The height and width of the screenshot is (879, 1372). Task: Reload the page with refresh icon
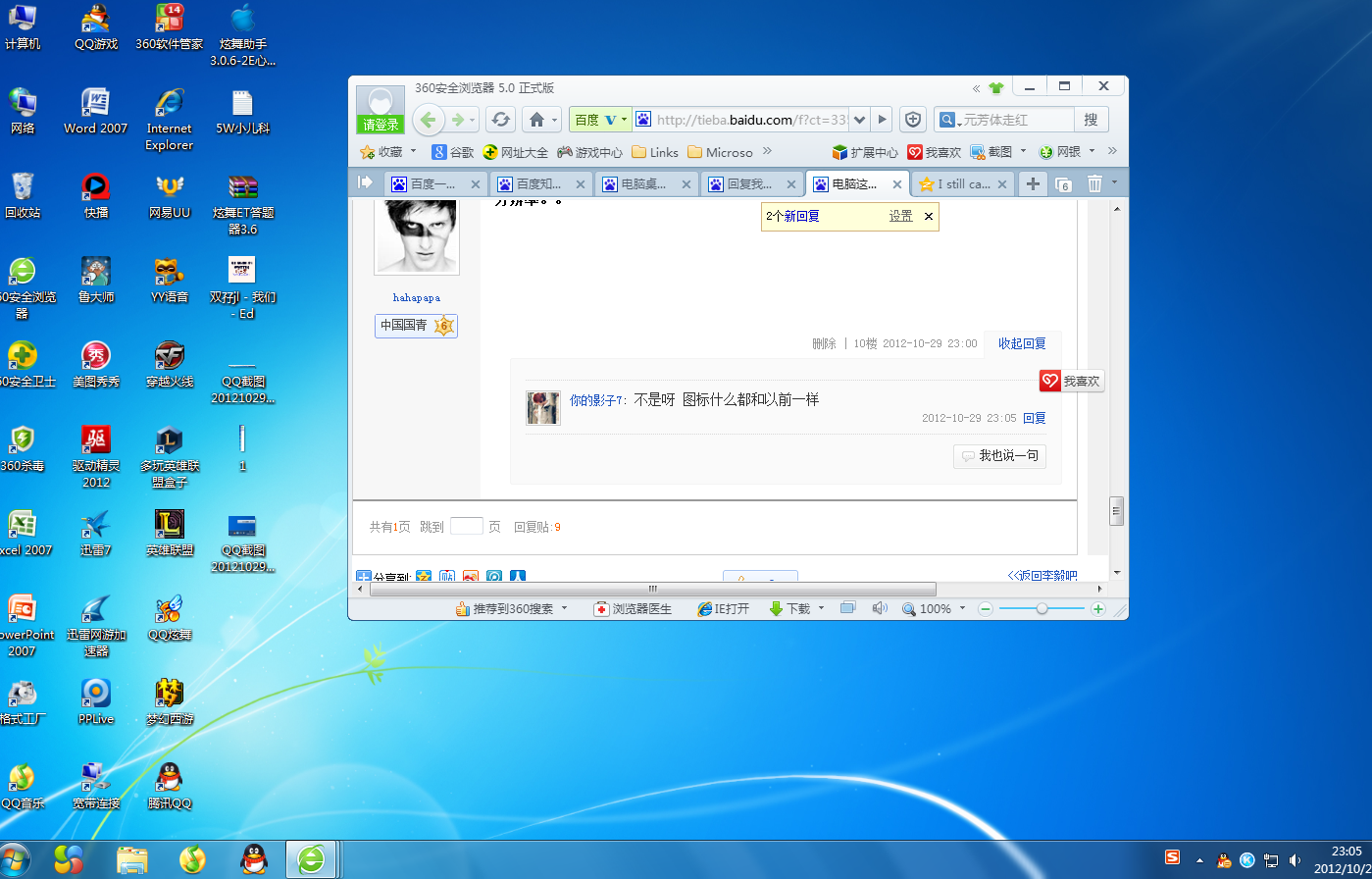(x=501, y=120)
